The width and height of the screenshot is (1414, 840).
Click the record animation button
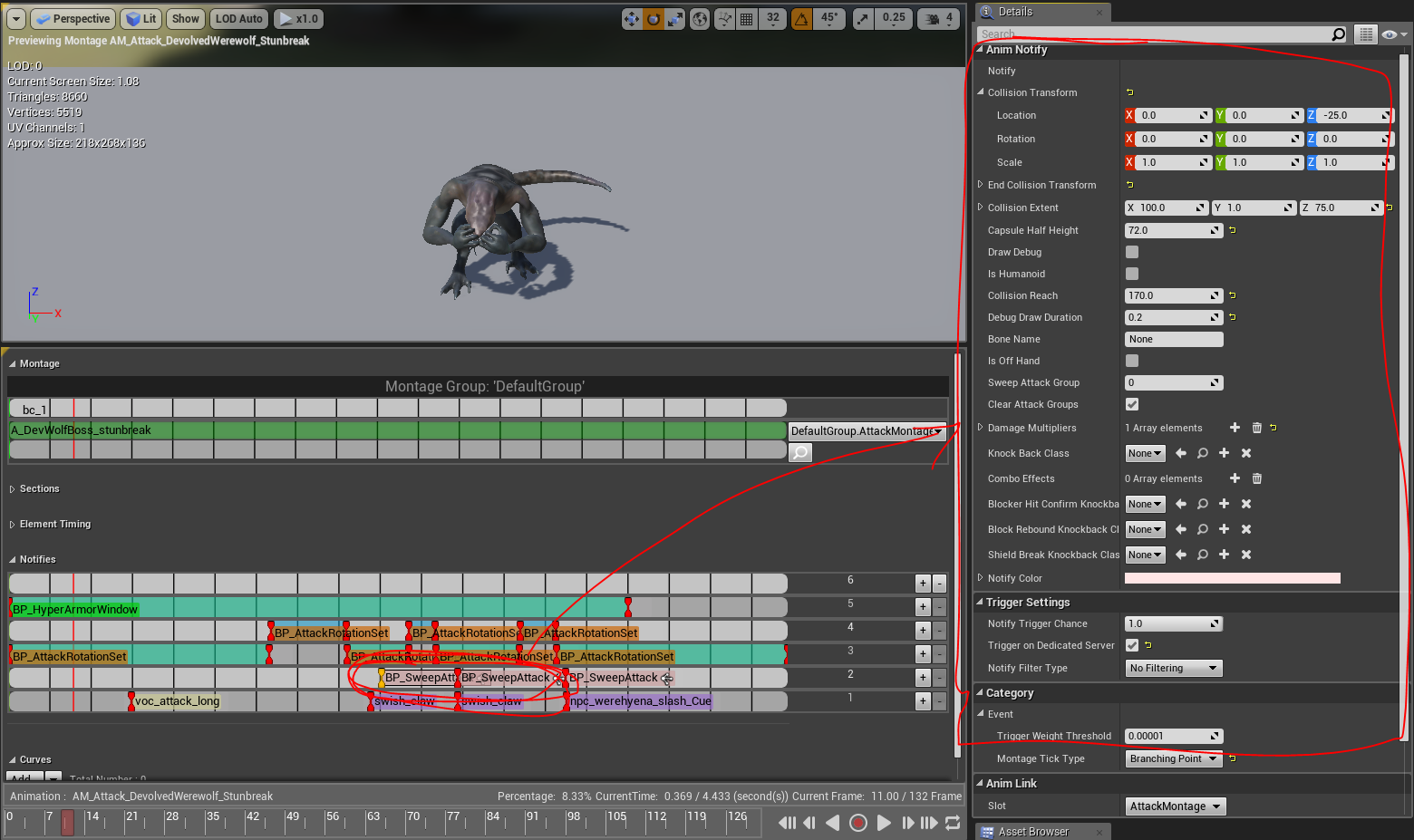tap(857, 823)
